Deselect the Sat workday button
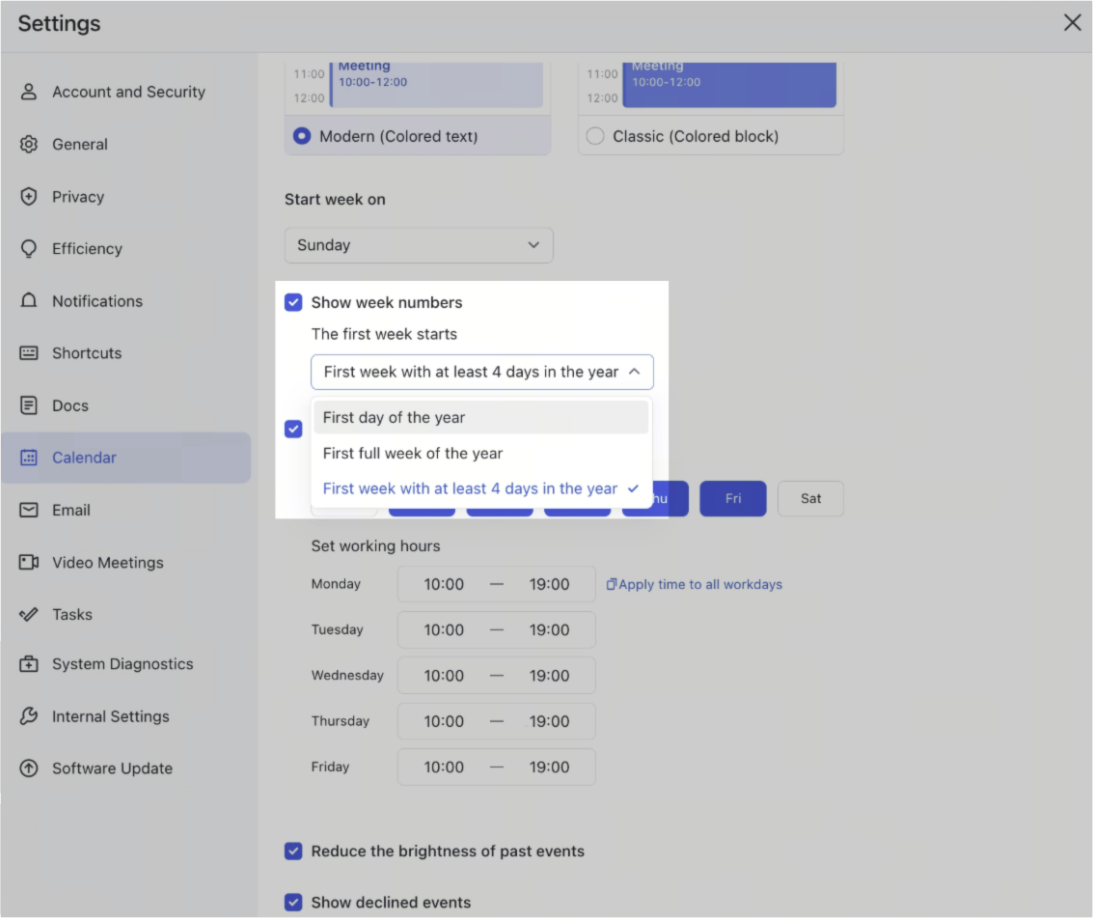Image resolution: width=1093 pixels, height=918 pixels. coord(810,498)
